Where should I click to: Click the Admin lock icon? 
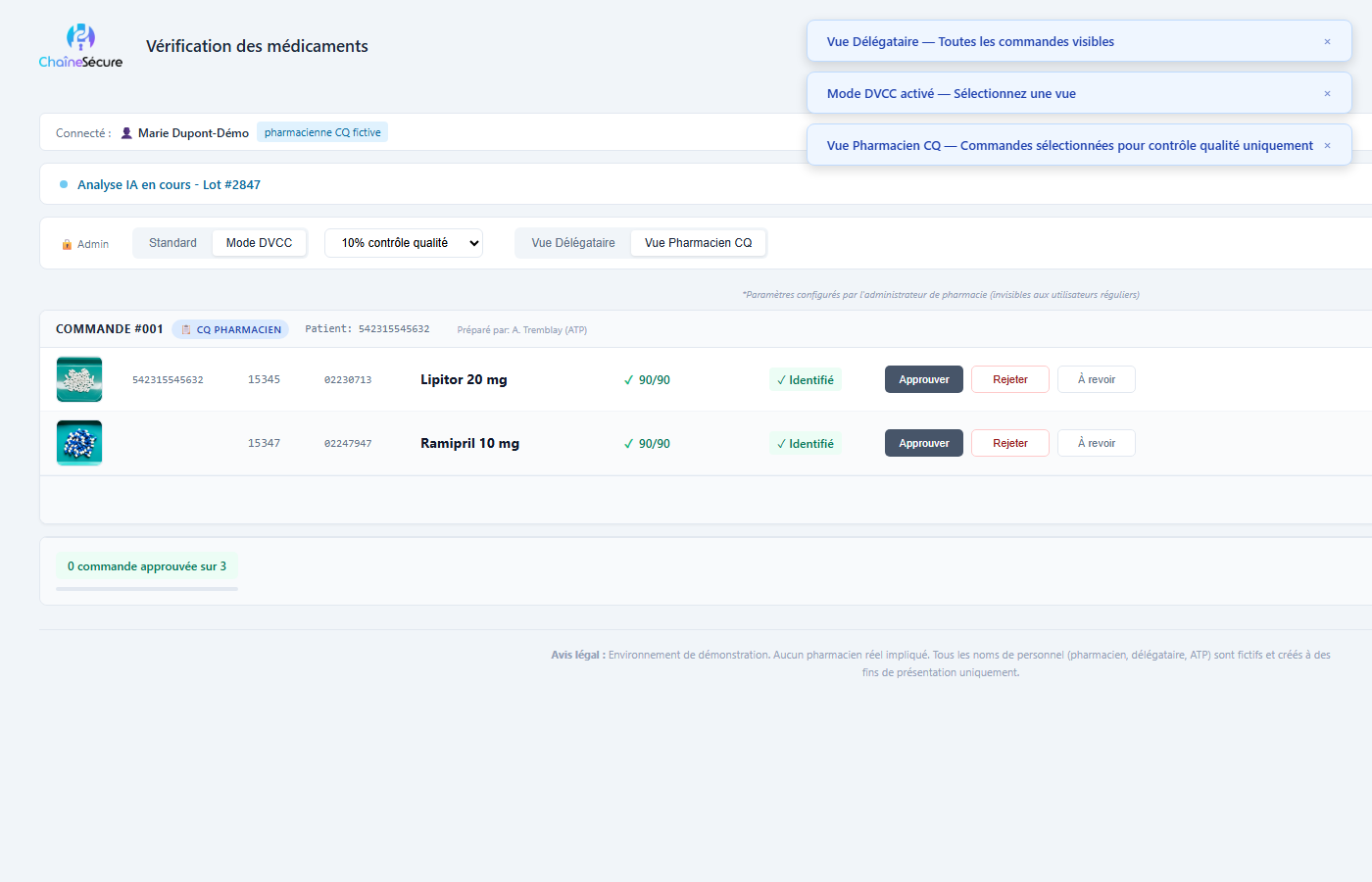[67, 244]
